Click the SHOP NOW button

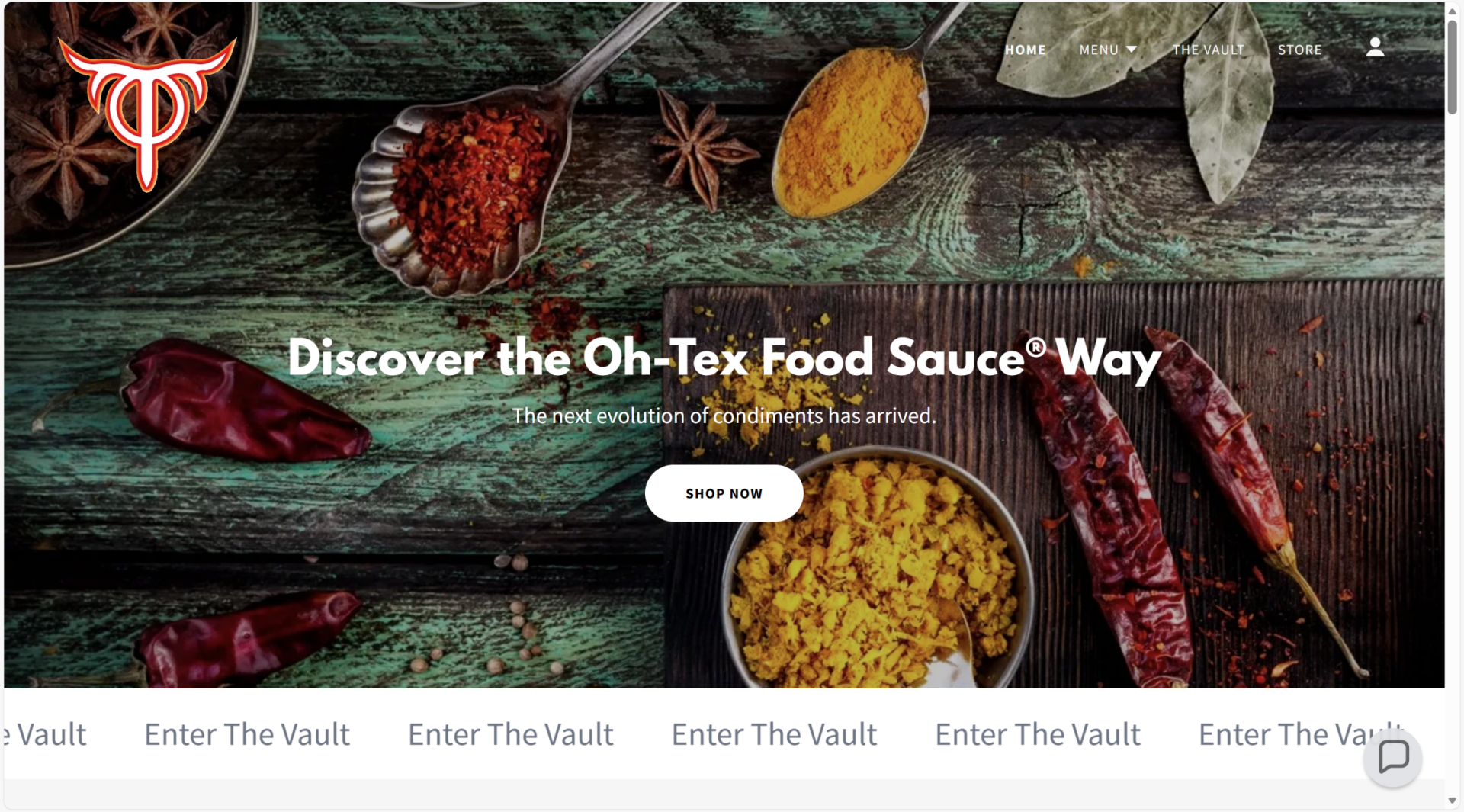coord(724,493)
